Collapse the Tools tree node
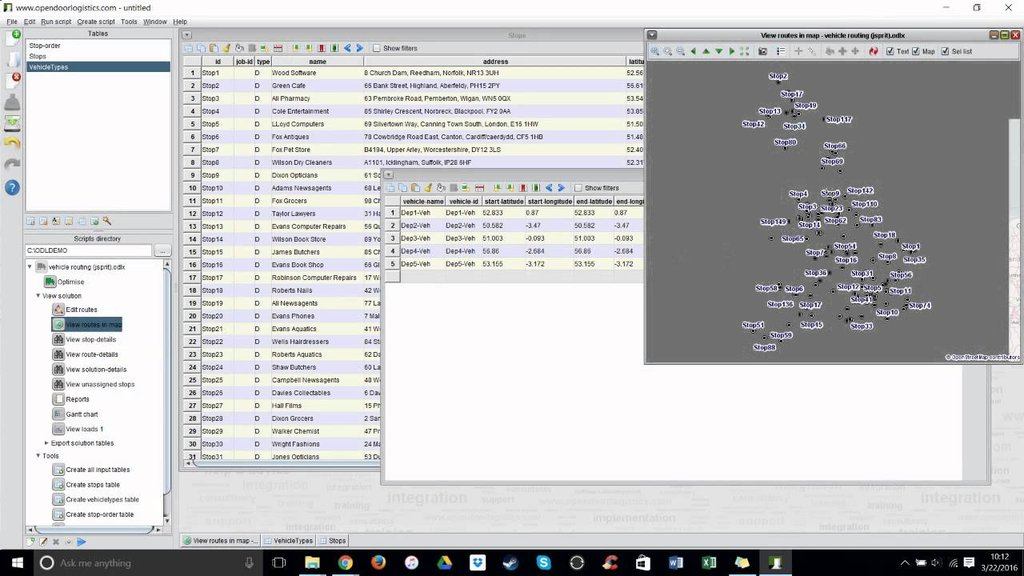Screen dimensions: 1024x576 [x=38, y=456]
